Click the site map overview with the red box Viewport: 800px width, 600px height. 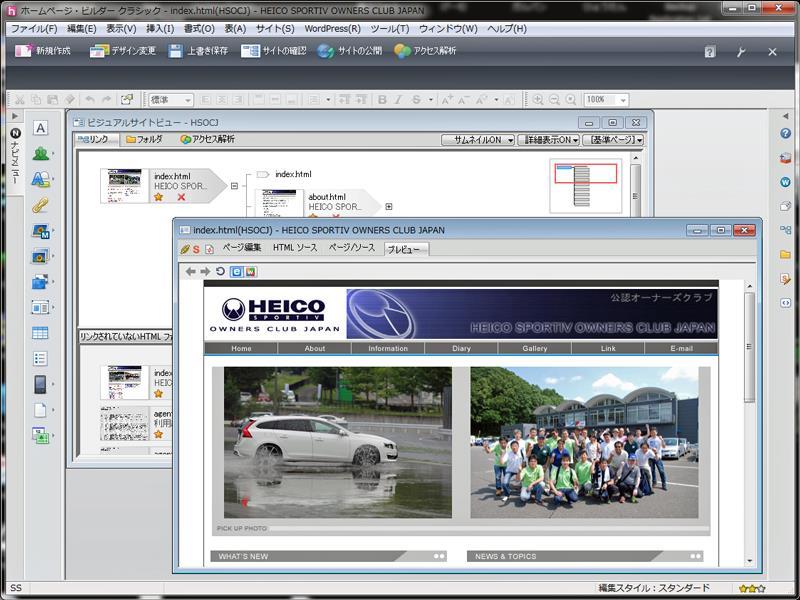[586, 186]
